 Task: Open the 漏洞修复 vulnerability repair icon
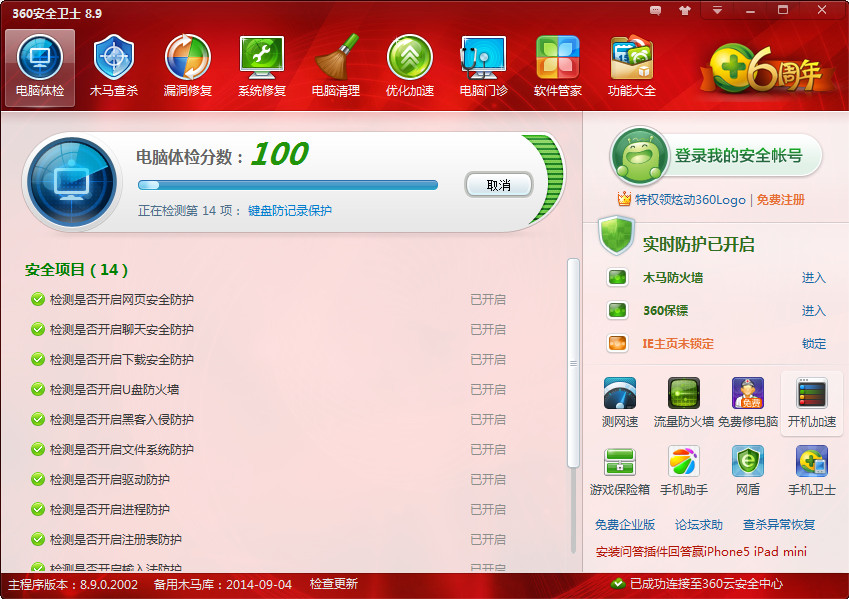click(188, 66)
